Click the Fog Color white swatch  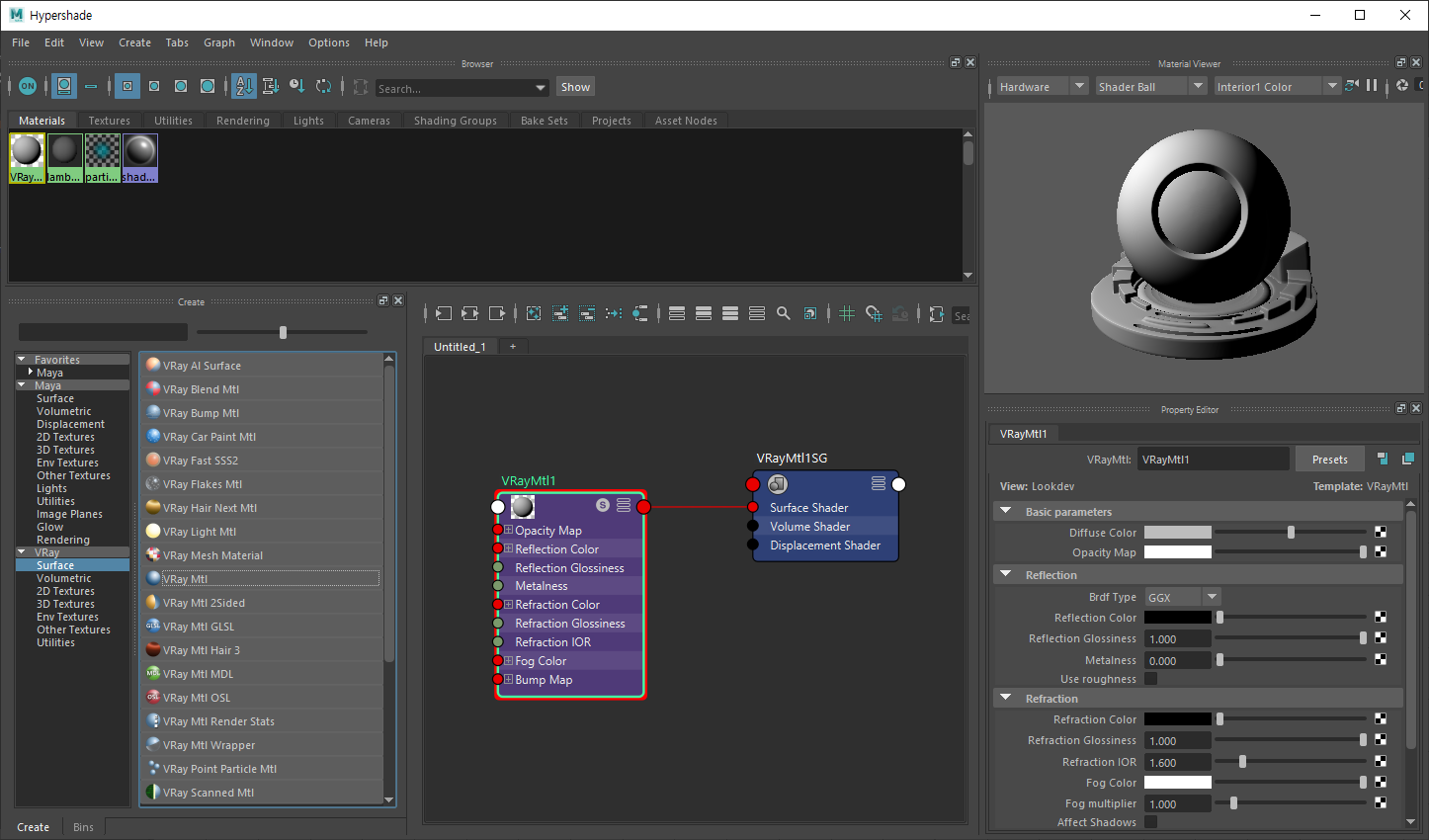[x=1177, y=783]
